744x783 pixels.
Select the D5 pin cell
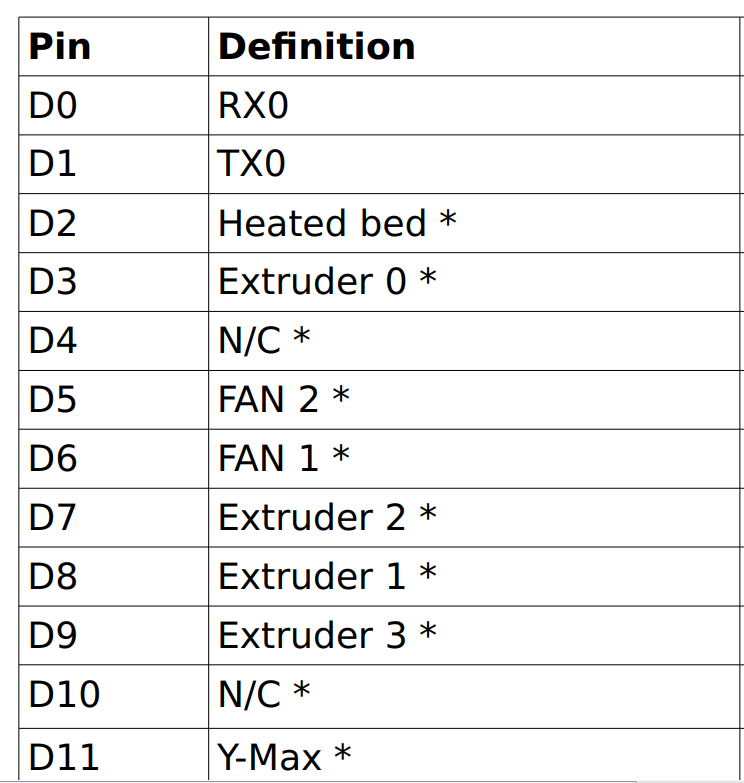[53, 400]
